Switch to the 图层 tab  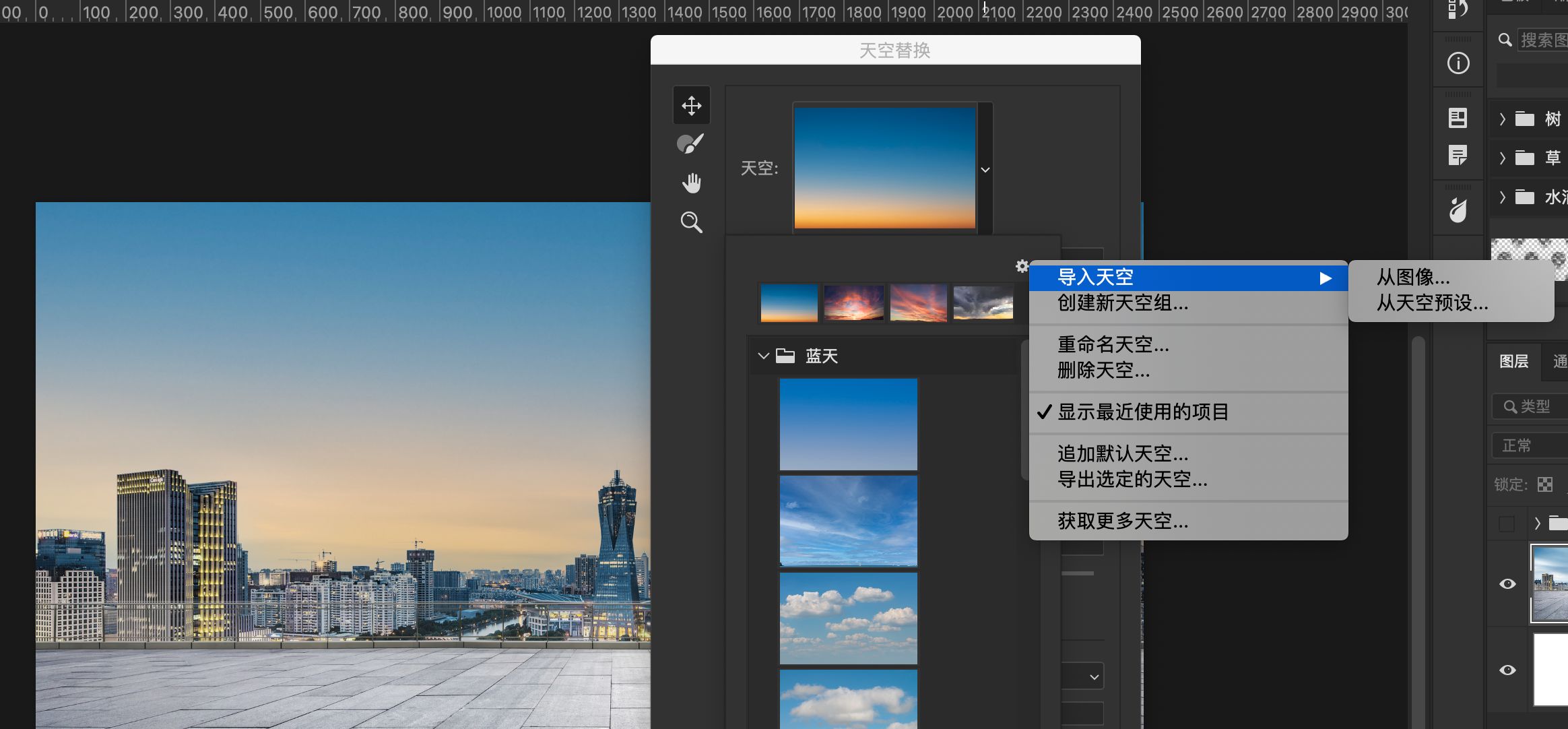(x=1513, y=361)
